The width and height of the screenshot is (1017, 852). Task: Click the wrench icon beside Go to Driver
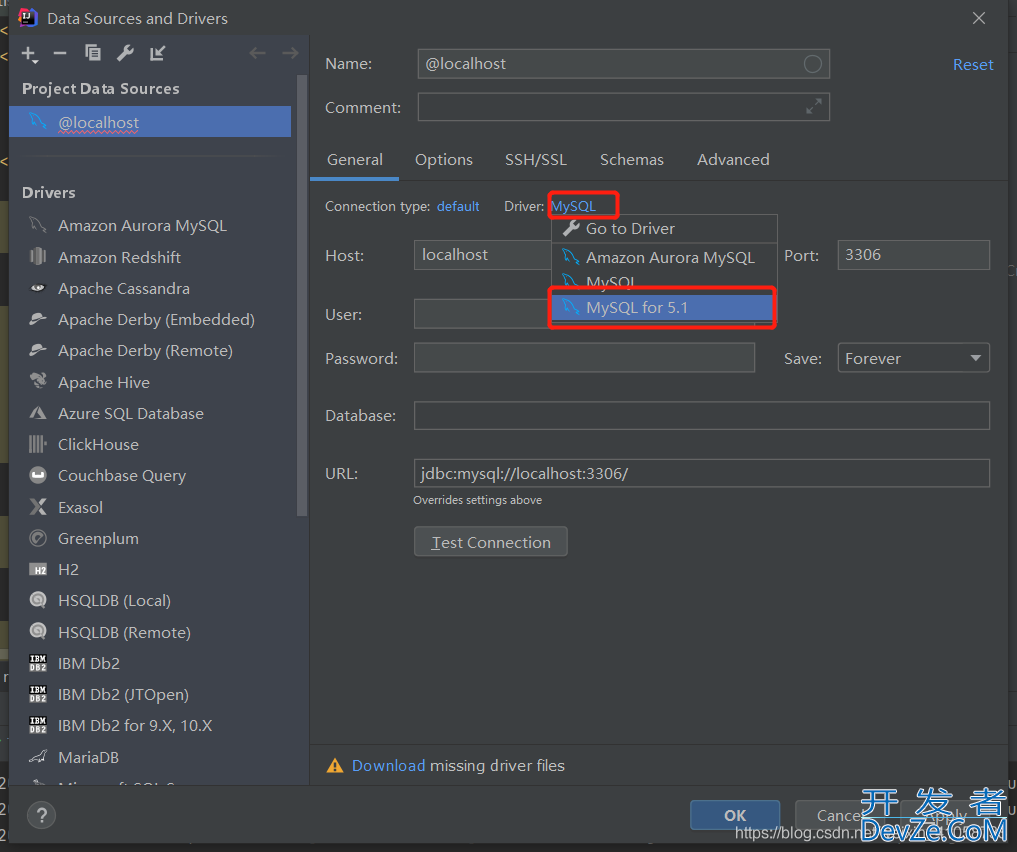point(571,228)
